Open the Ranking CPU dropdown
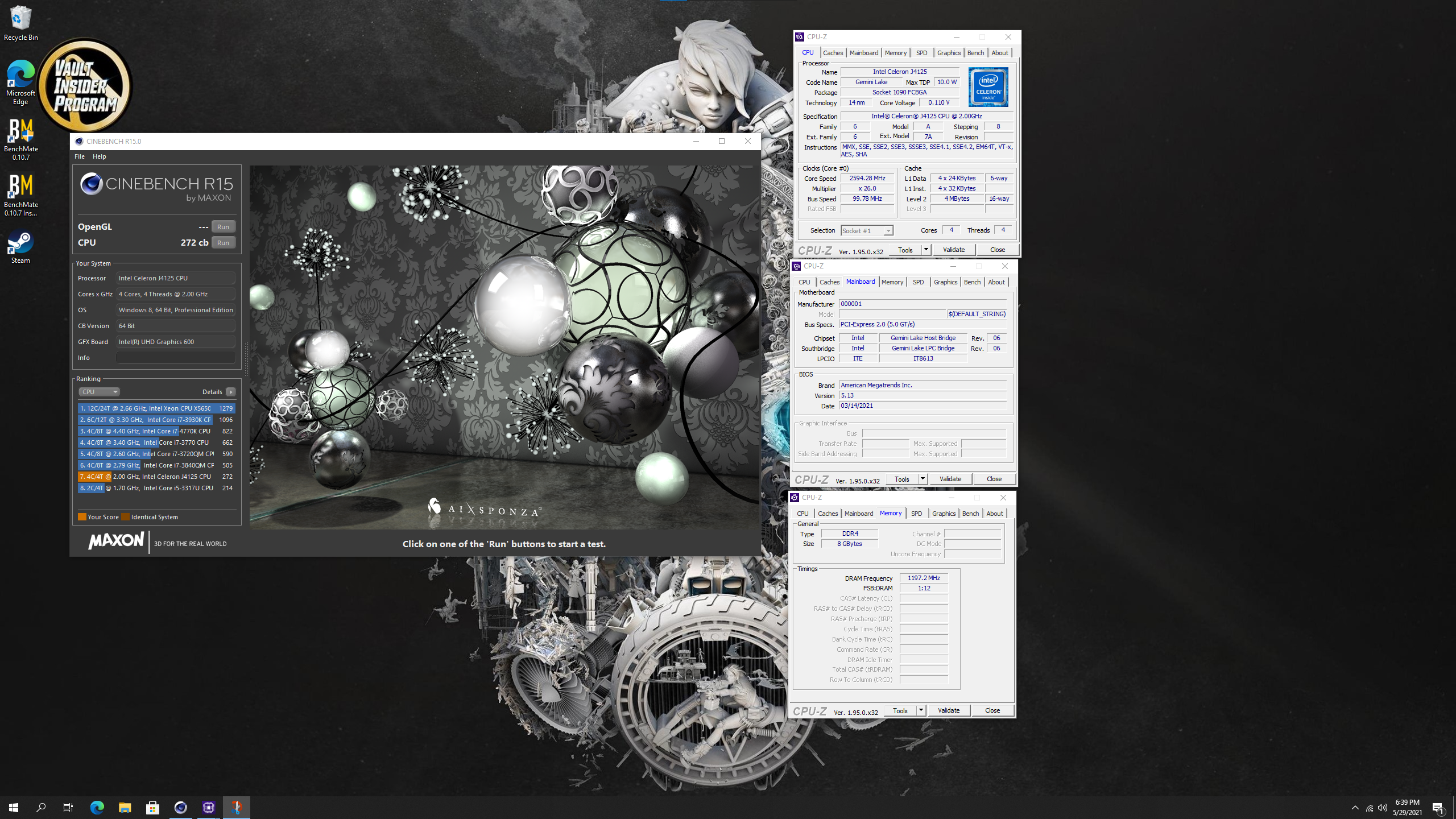Image resolution: width=1456 pixels, height=819 pixels. 99,392
